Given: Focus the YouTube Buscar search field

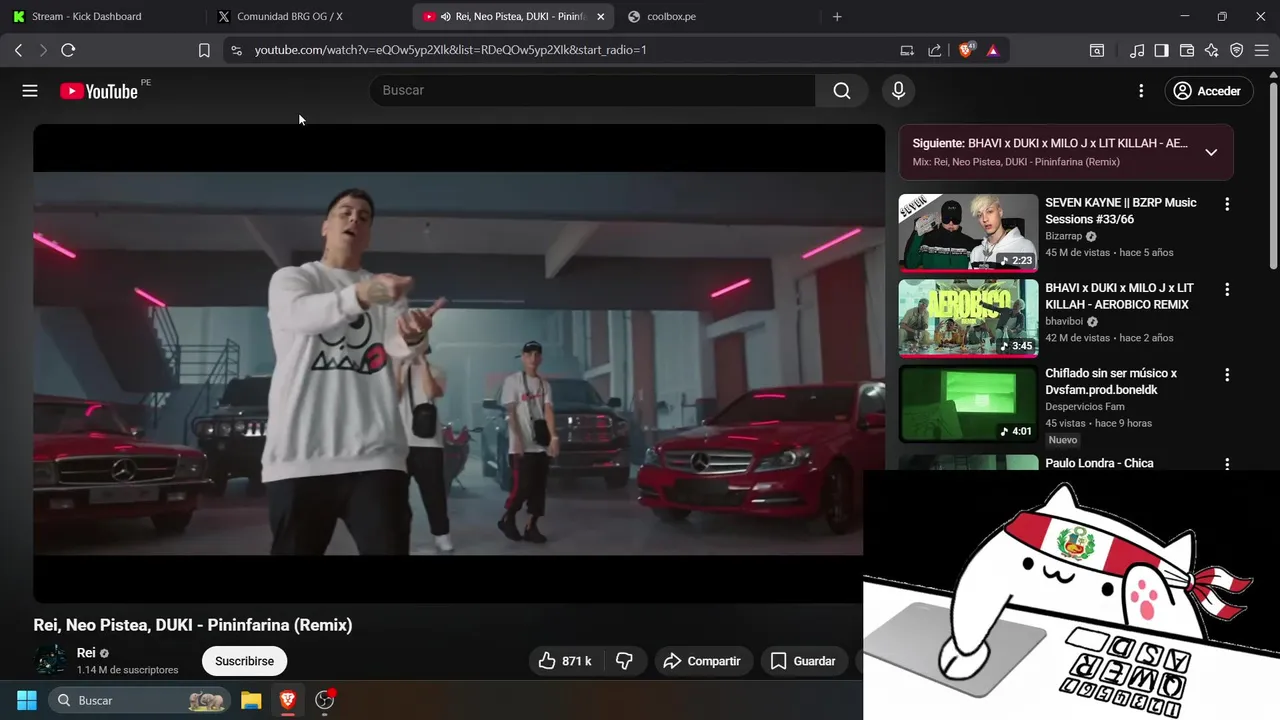Looking at the screenshot, I should coord(592,91).
